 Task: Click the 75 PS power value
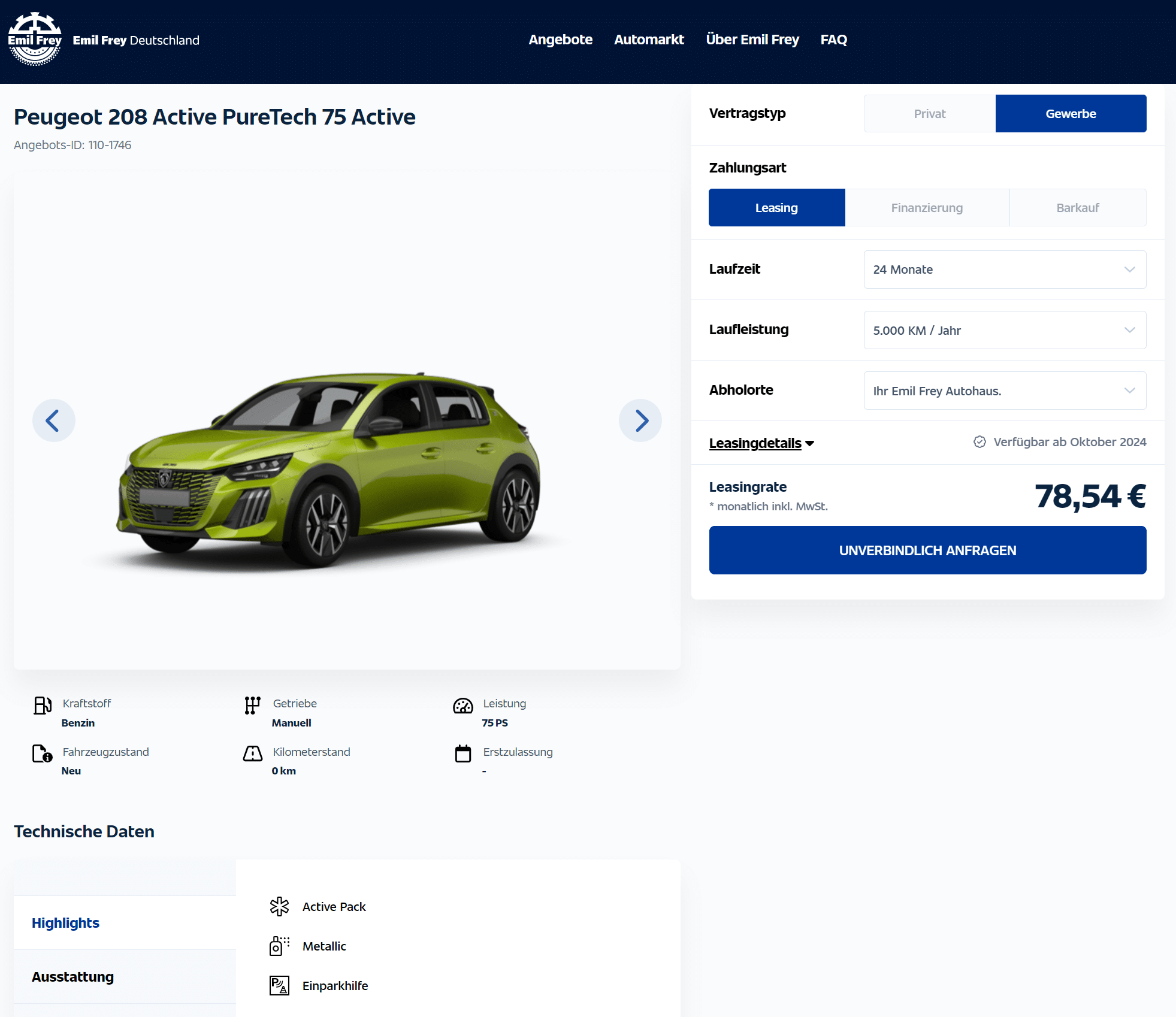[x=495, y=723]
